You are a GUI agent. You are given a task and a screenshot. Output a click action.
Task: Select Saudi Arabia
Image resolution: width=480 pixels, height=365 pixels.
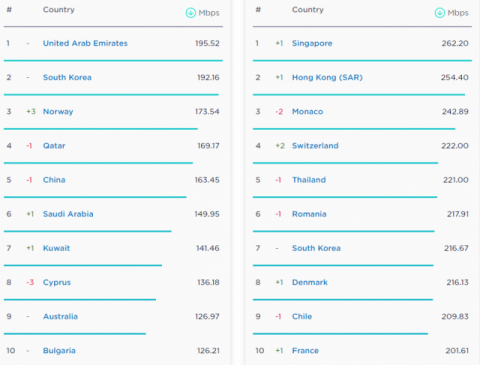pos(68,214)
